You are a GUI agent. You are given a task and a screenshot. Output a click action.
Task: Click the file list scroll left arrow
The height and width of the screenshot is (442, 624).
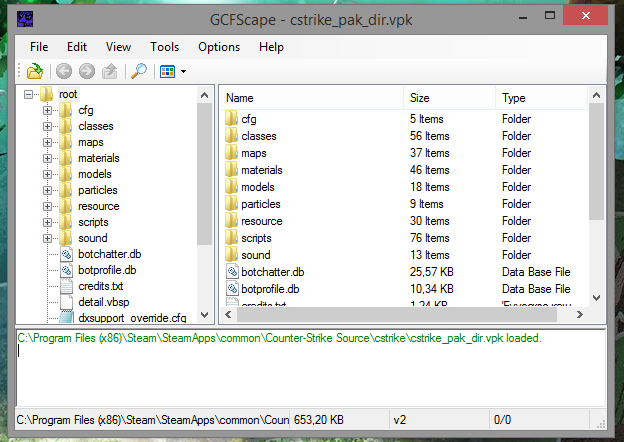(228, 315)
